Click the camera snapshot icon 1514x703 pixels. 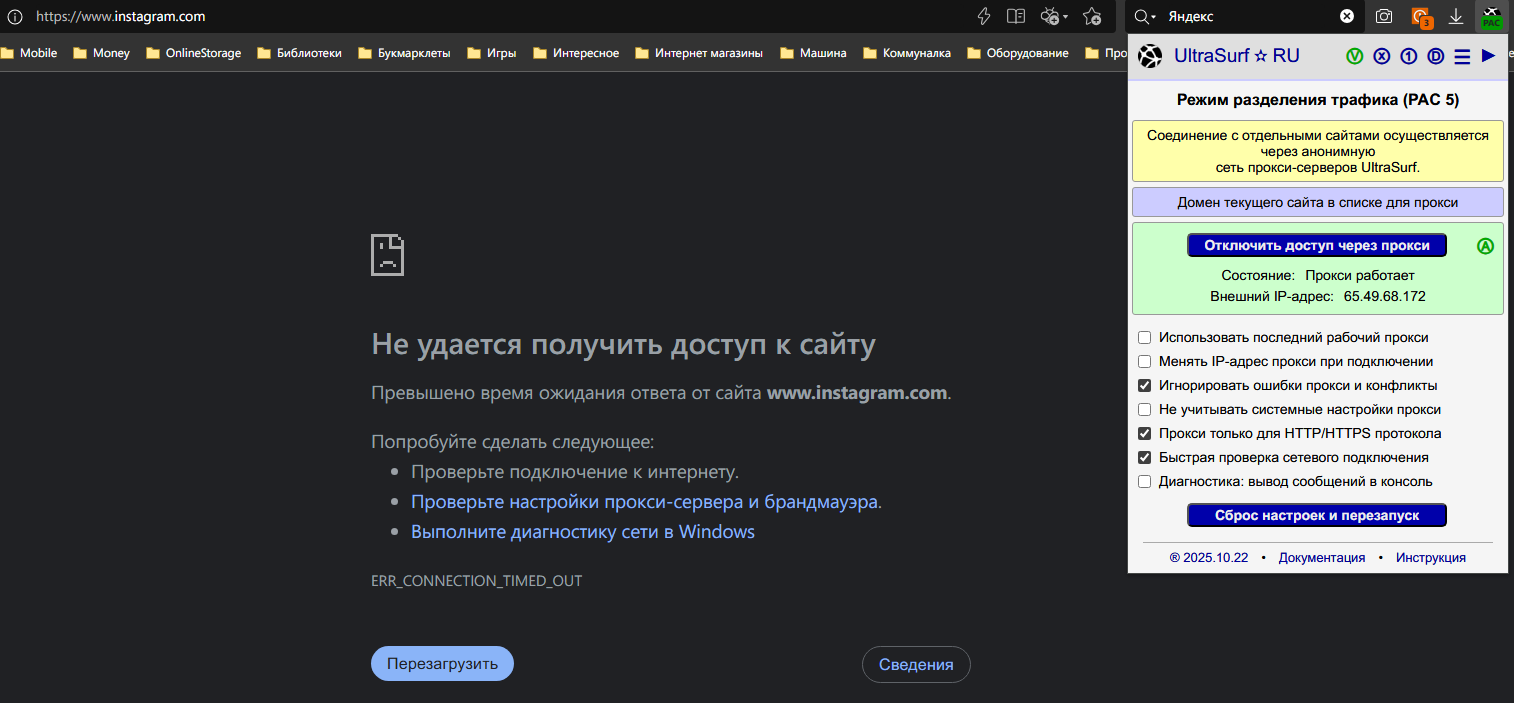coord(1384,16)
